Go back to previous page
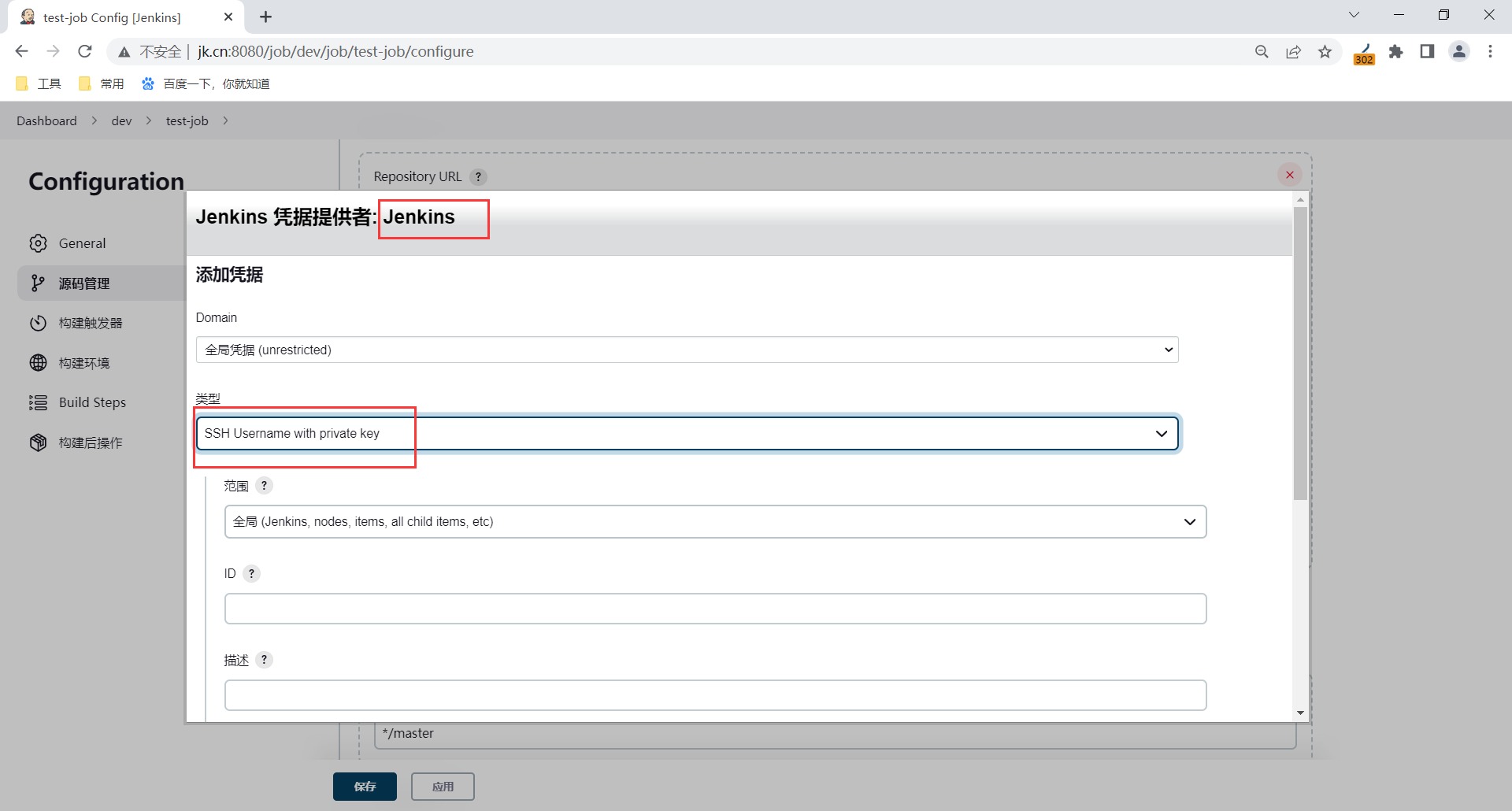1512x811 pixels. [21, 51]
